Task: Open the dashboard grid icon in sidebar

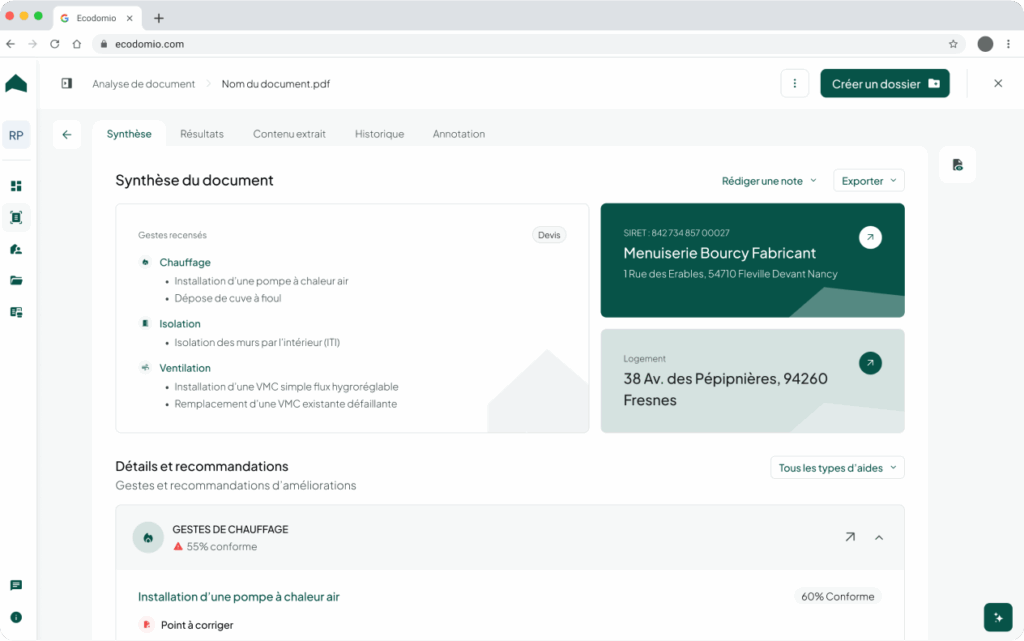Action: click(x=16, y=186)
